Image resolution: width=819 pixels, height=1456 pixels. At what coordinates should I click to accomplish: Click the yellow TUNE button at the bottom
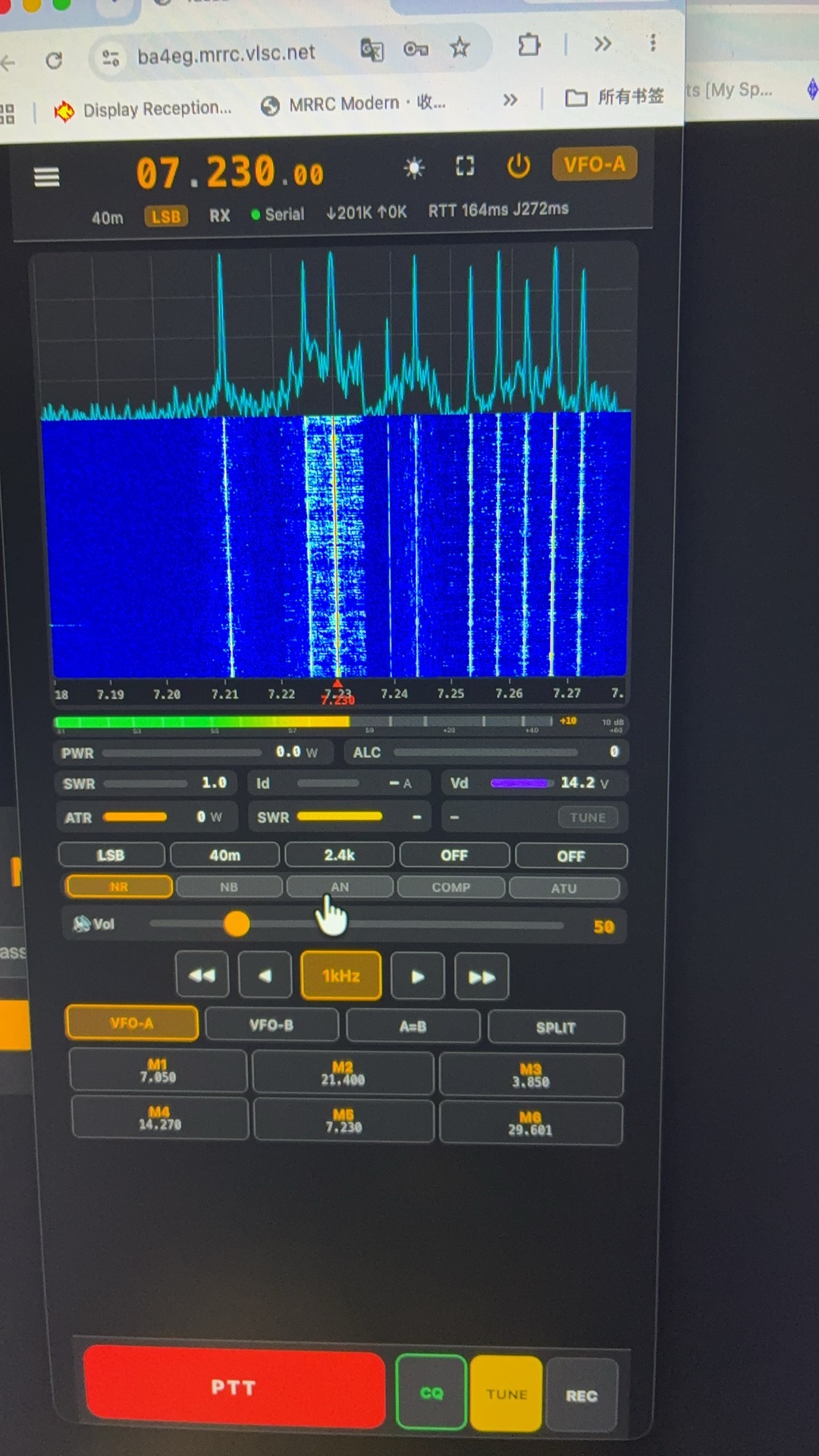(507, 1394)
